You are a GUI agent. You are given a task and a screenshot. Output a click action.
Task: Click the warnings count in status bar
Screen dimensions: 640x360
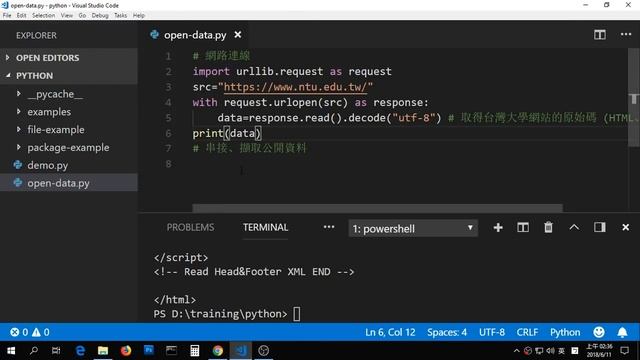click(x=41, y=332)
